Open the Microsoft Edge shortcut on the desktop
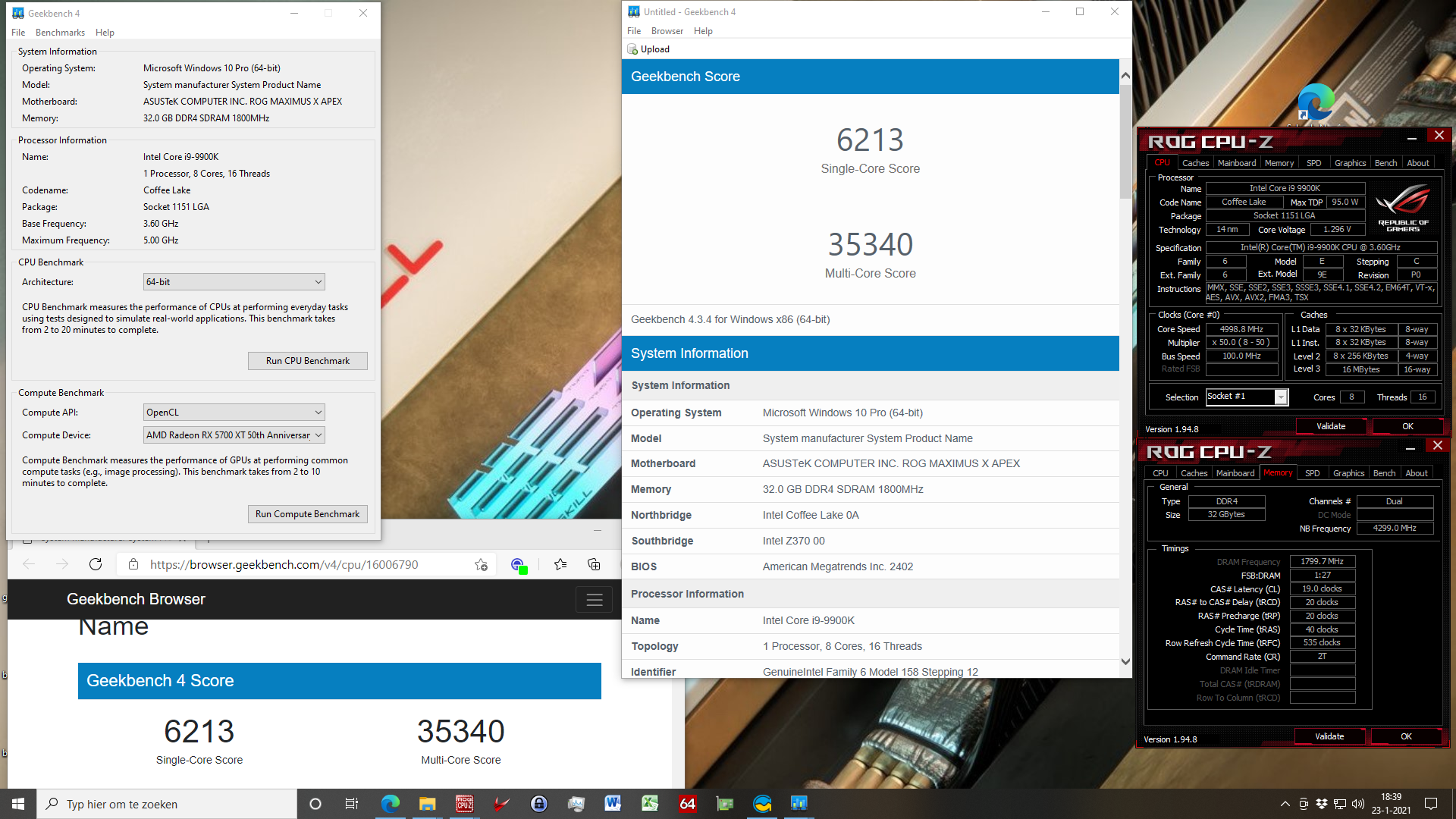Screen dimensions: 1456x819 pyautogui.click(x=1316, y=102)
